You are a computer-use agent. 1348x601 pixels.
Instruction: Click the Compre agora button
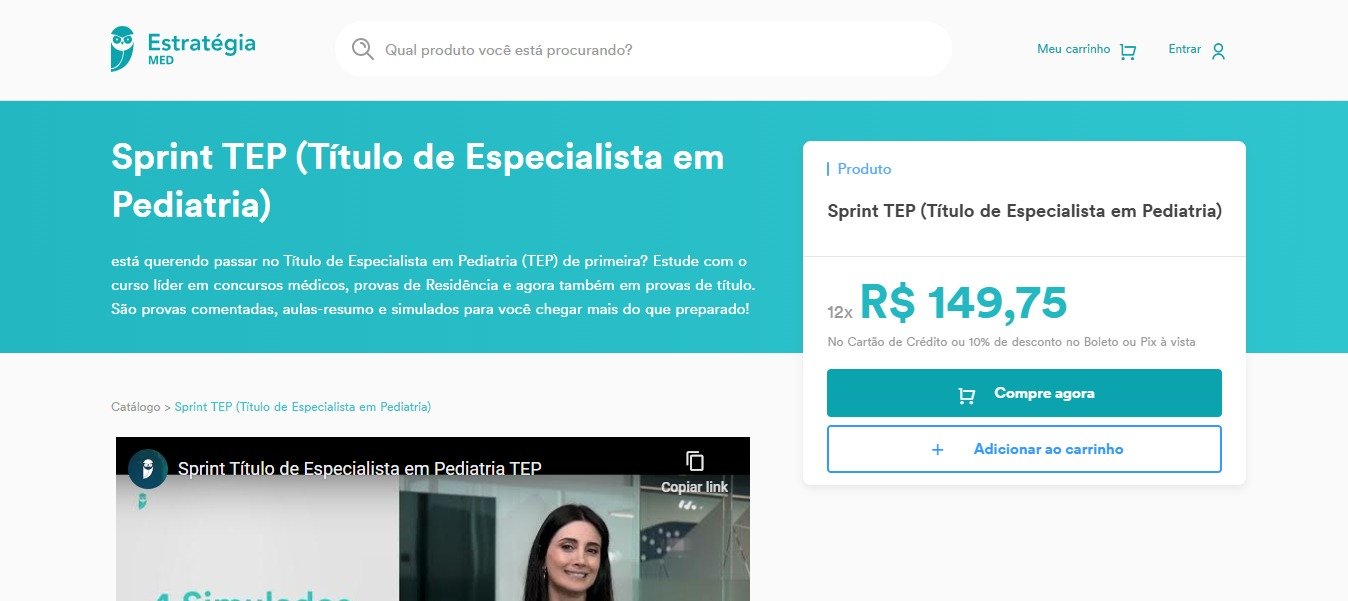pos(1024,393)
